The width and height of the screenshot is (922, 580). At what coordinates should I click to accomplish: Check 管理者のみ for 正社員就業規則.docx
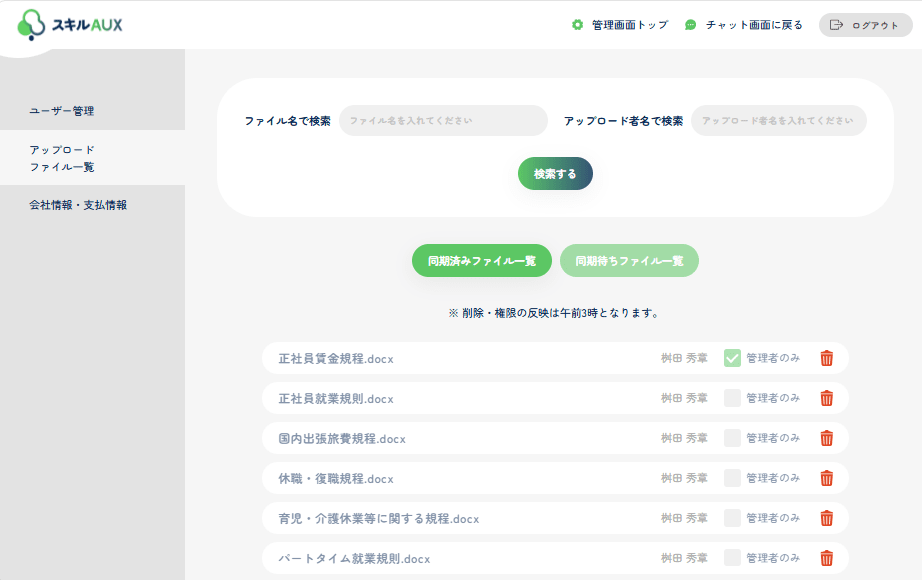(732, 398)
